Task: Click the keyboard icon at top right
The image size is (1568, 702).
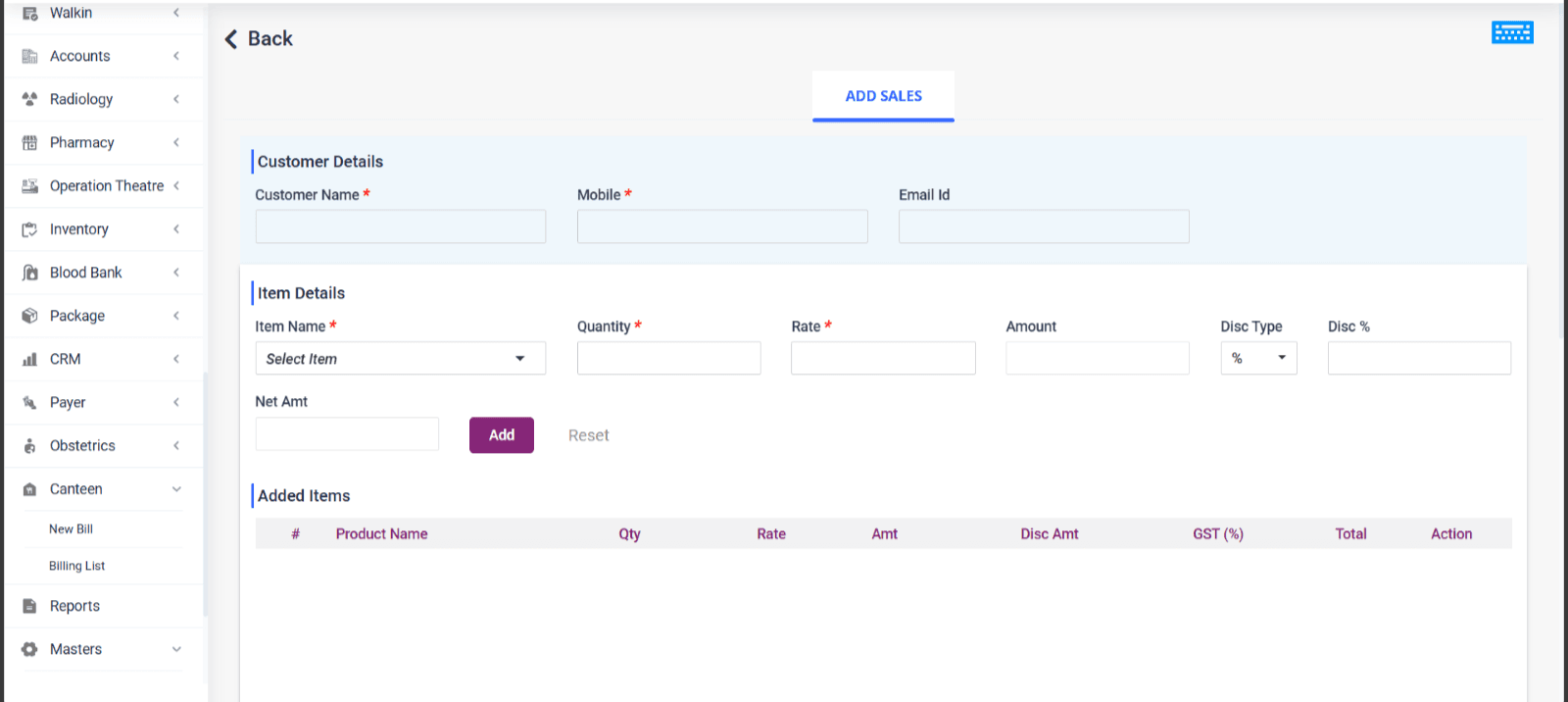Action: (1511, 32)
